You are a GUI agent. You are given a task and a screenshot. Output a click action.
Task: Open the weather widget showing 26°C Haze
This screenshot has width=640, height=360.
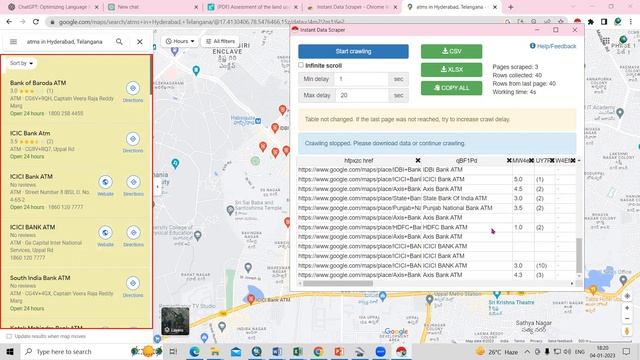pyautogui.click(x=496, y=351)
